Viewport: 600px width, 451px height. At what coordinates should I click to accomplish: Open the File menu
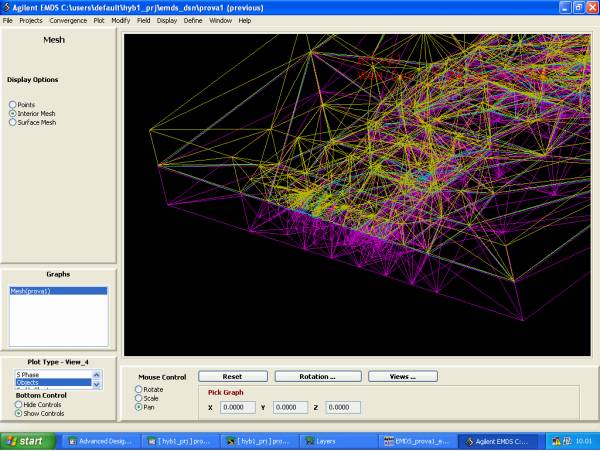8,21
